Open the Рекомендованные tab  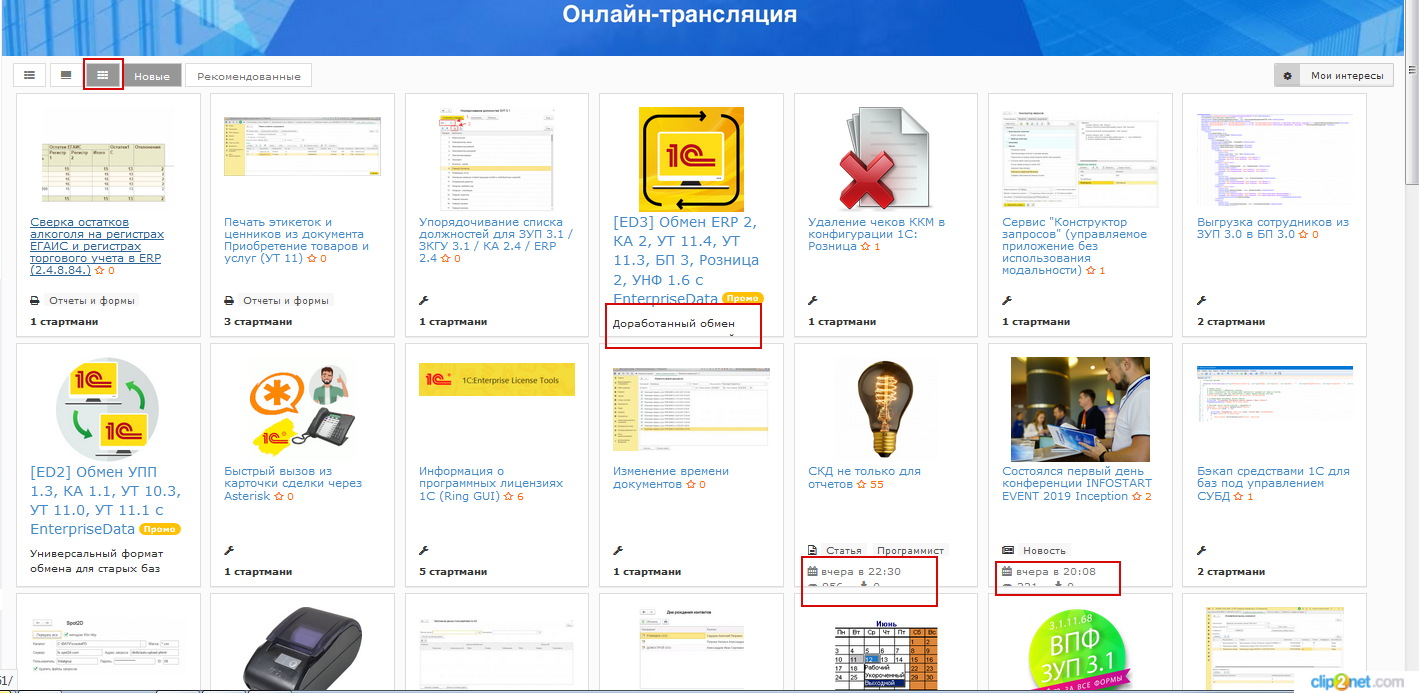coord(249,76)
